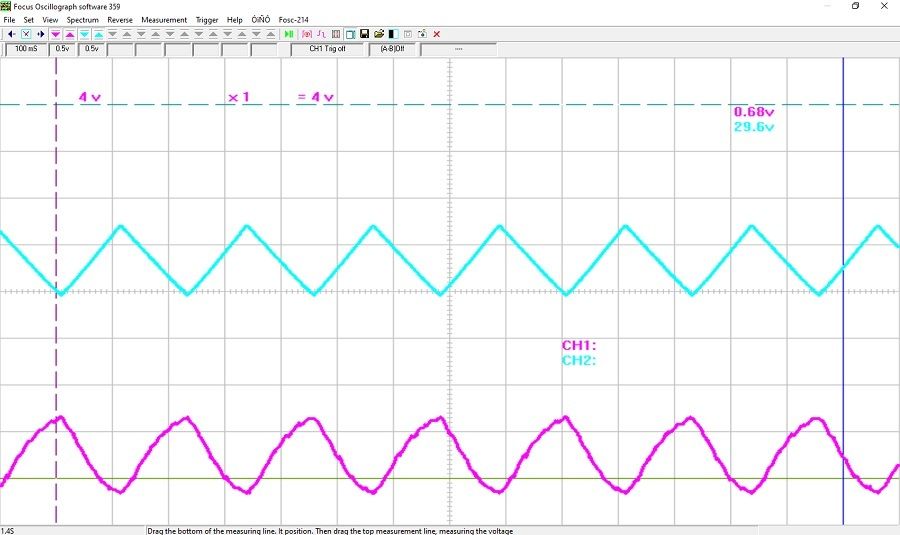
Task: Toggle the grid display icon
Action: [x=336, y=34]
